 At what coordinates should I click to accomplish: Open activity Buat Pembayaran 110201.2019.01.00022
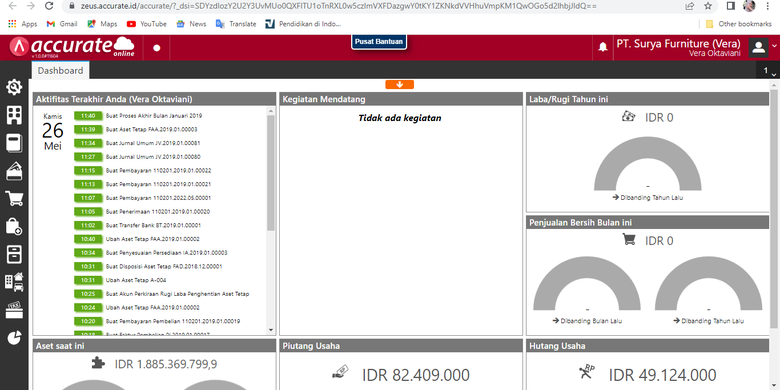[x=158, y=171]
